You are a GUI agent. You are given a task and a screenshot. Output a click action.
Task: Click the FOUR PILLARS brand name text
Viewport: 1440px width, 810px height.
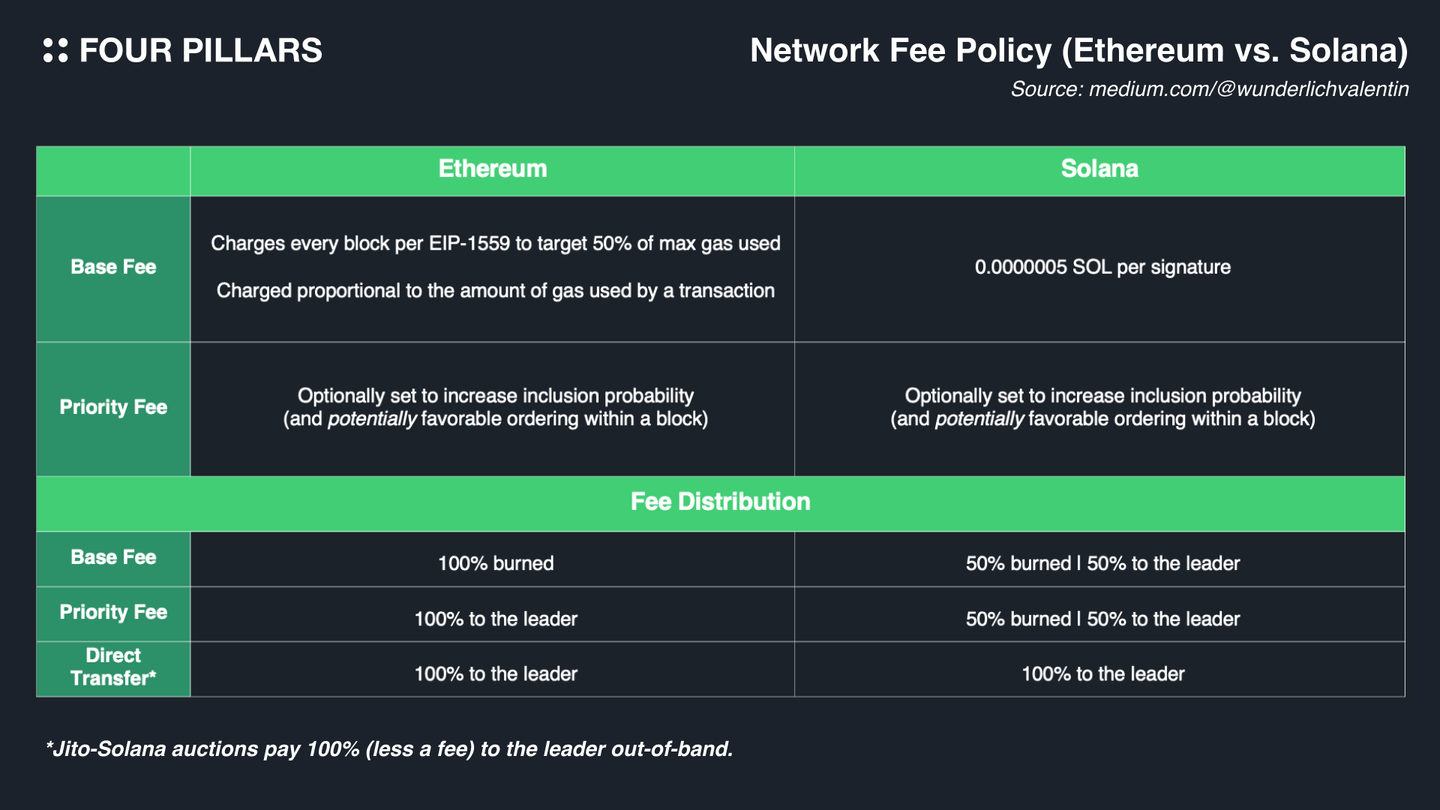(x=200, y=51)
